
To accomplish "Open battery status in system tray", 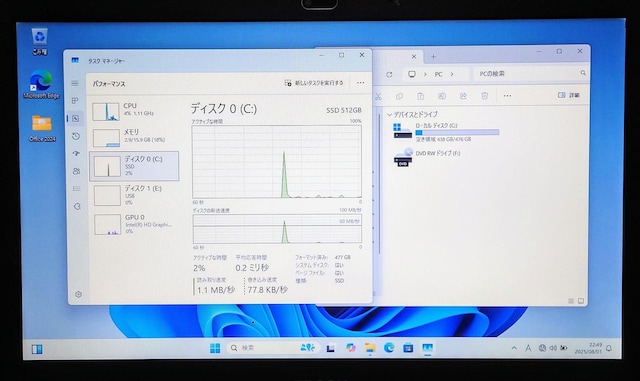I will (x=564, y=348).
